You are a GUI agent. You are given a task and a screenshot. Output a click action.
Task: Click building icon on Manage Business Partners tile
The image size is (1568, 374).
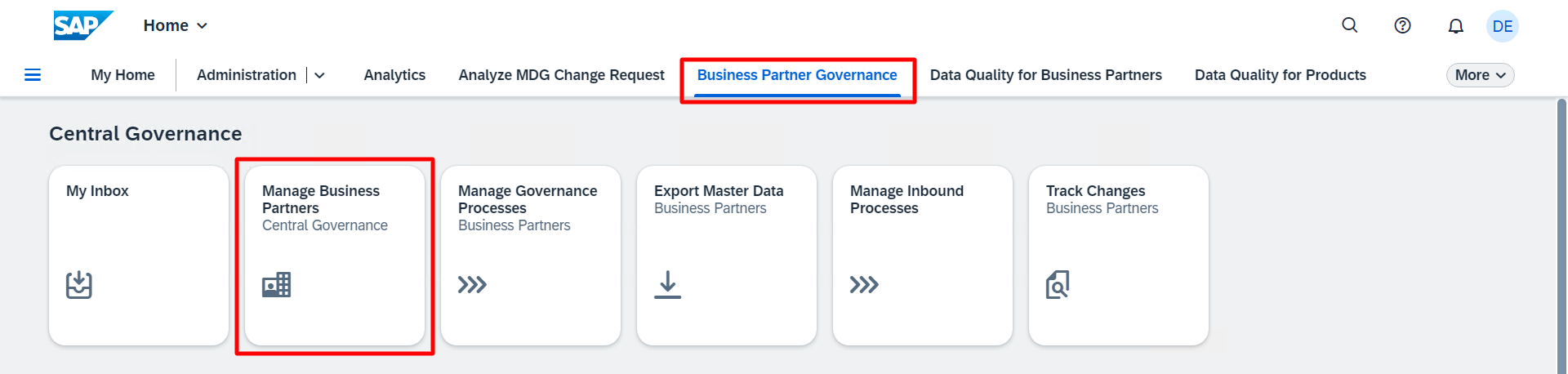coord(276,285)
